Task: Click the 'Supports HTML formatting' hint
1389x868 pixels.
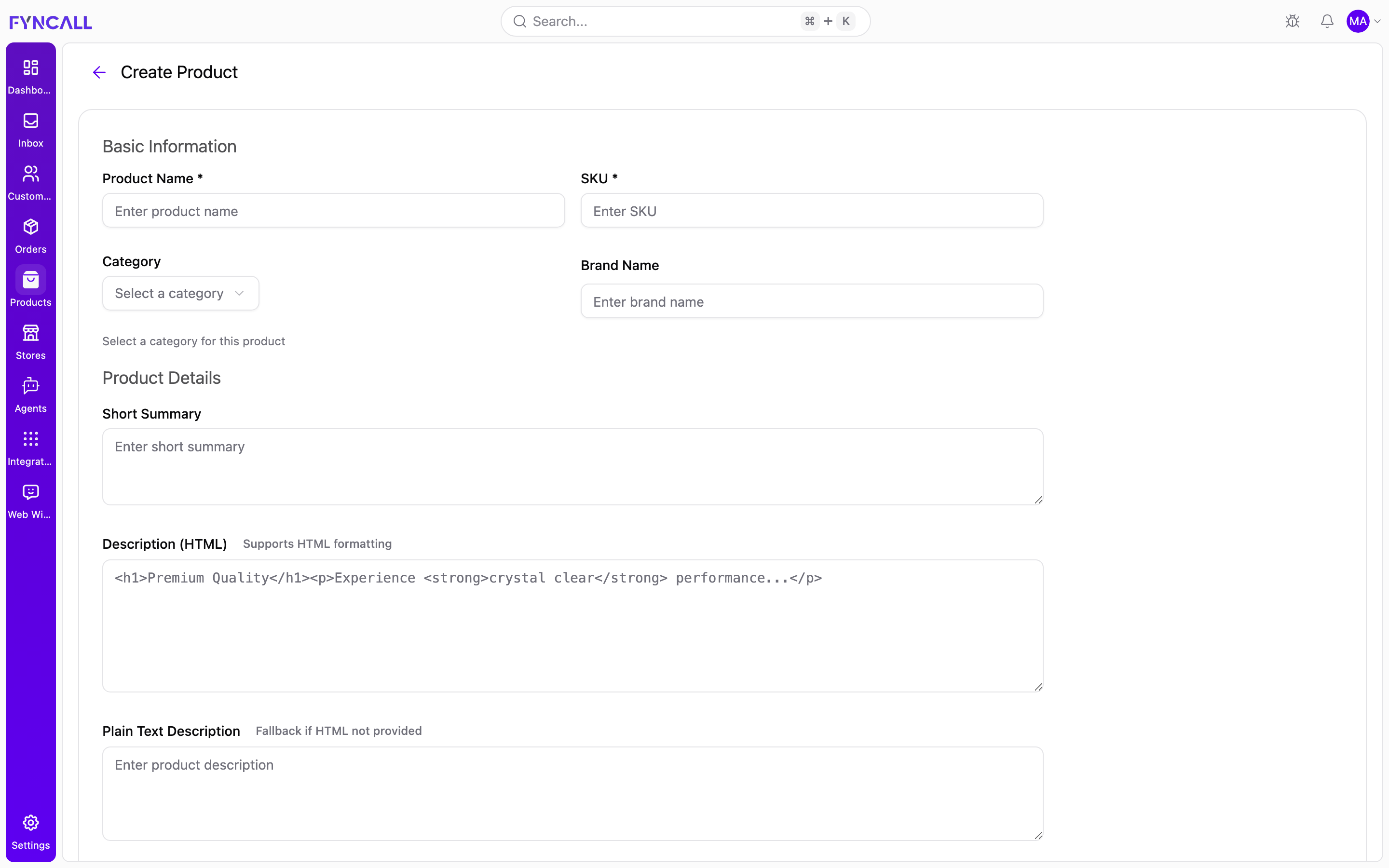Action: tap(317, 543)
